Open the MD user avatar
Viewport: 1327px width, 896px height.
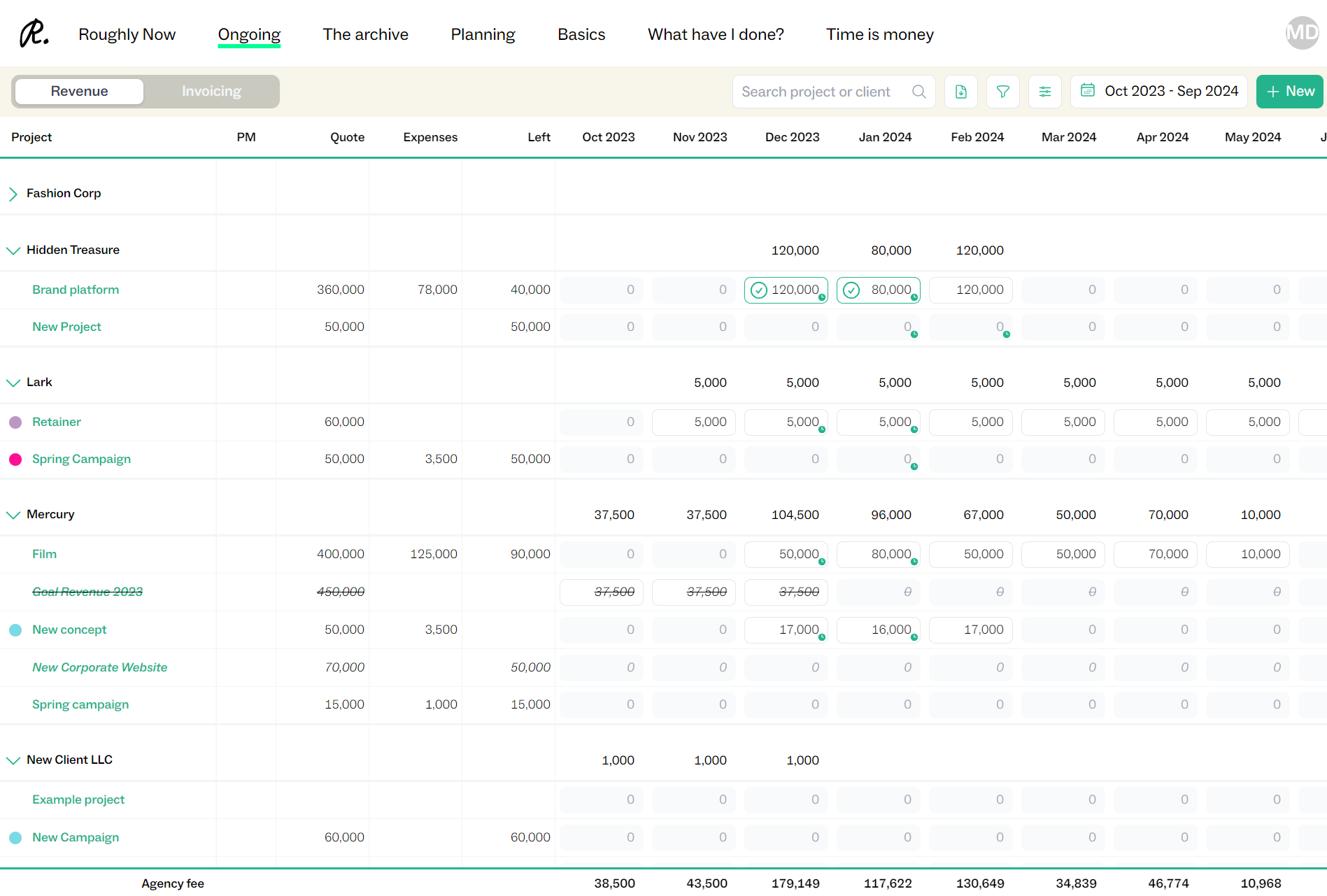[x=1302, y=33]
